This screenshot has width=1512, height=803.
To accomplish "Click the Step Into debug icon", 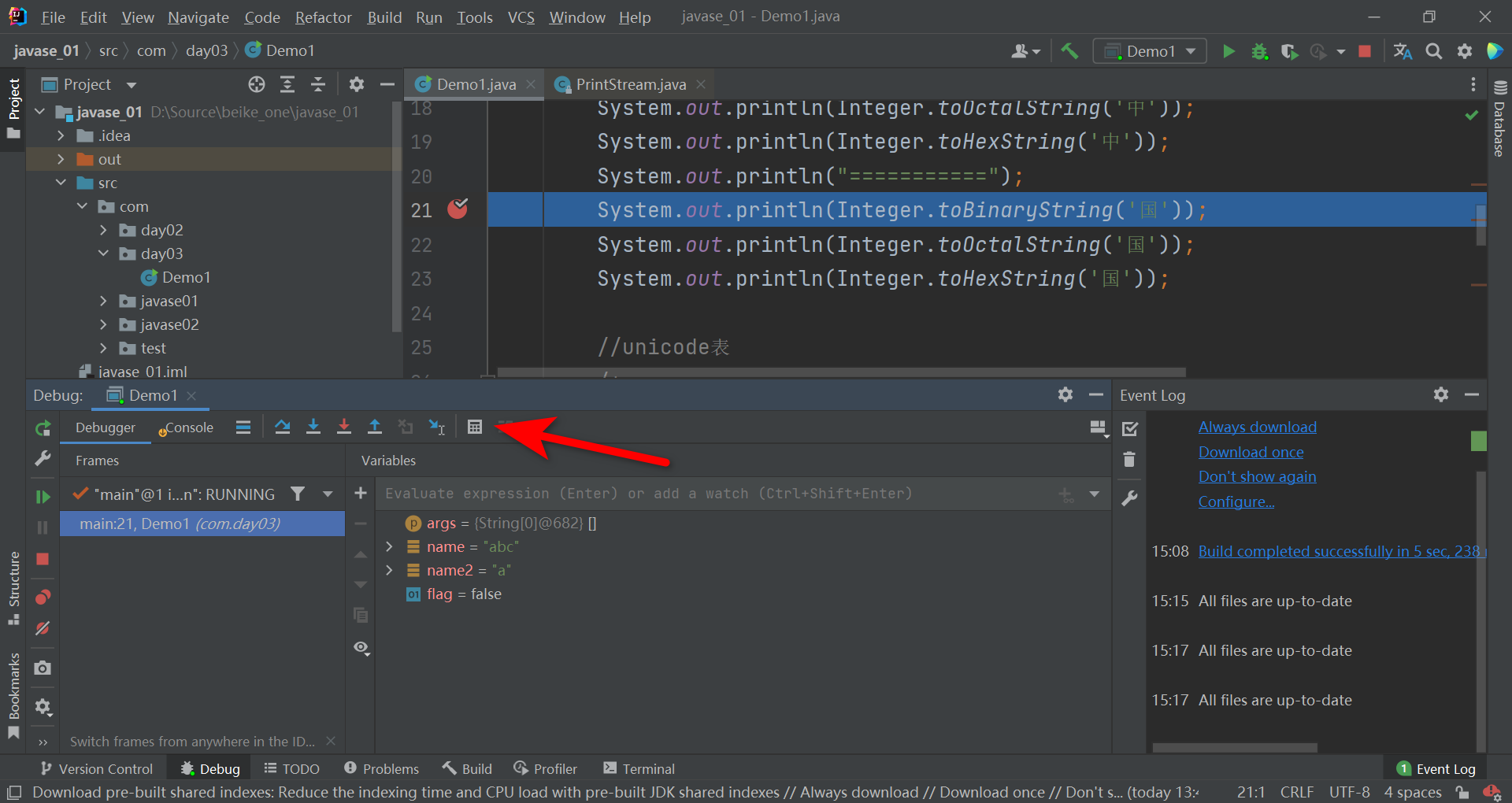I will [313, 427].
